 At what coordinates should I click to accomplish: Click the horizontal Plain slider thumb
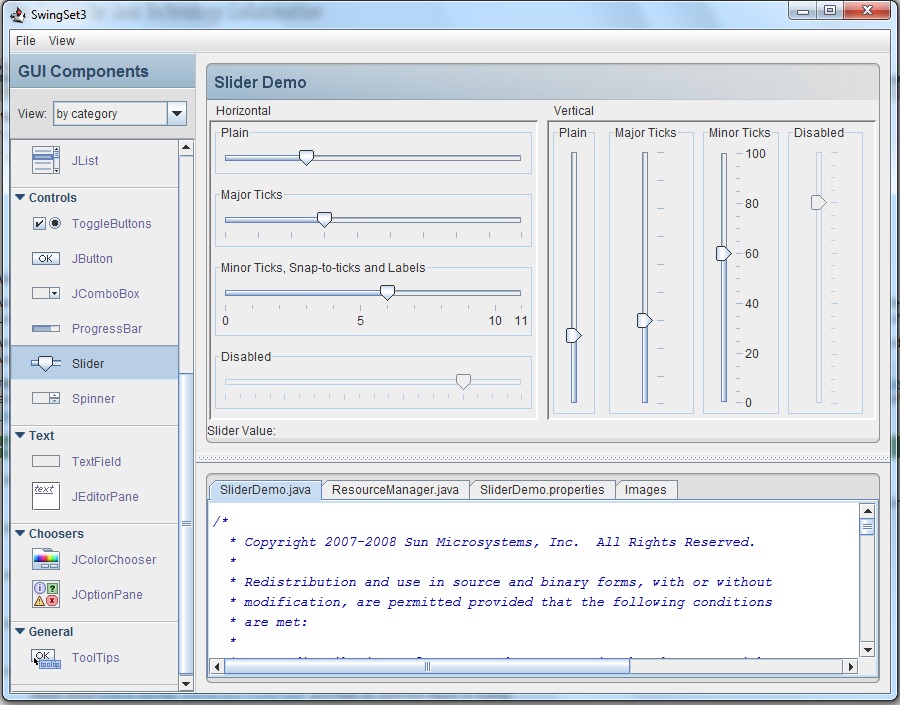(307, 158)
